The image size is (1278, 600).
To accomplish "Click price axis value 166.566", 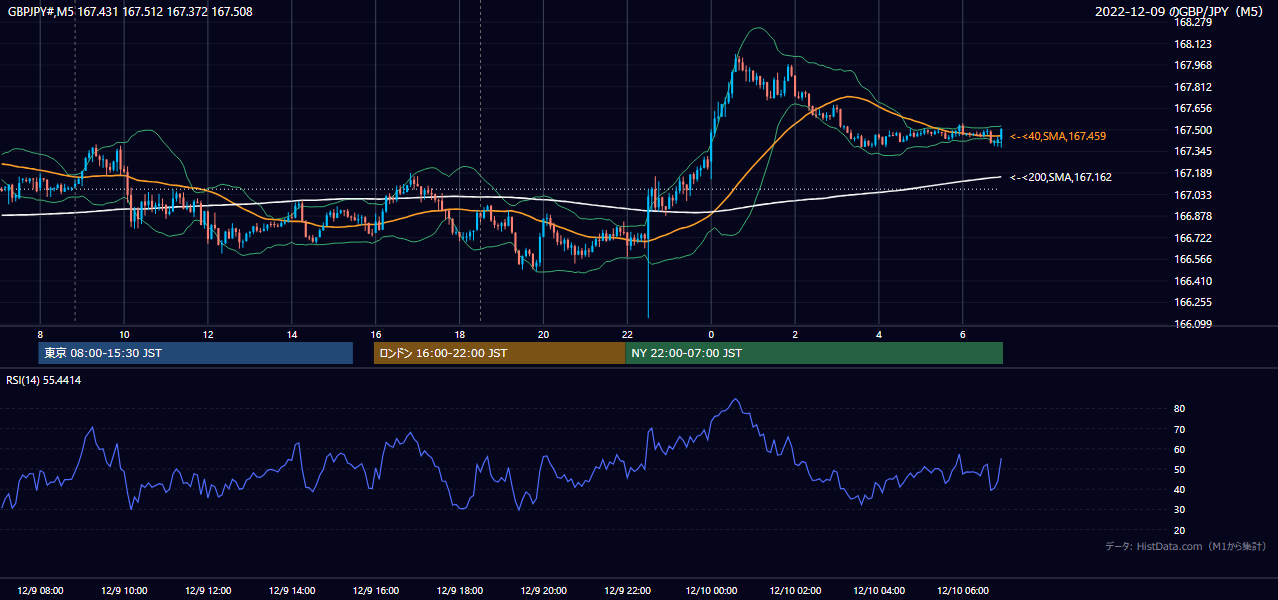I will (1193, 259).
